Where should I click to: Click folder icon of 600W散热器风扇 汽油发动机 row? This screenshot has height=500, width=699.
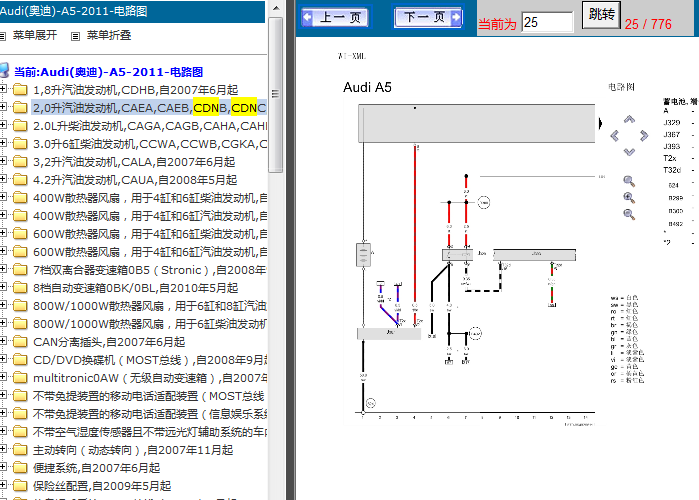click(x=20, y=252)
